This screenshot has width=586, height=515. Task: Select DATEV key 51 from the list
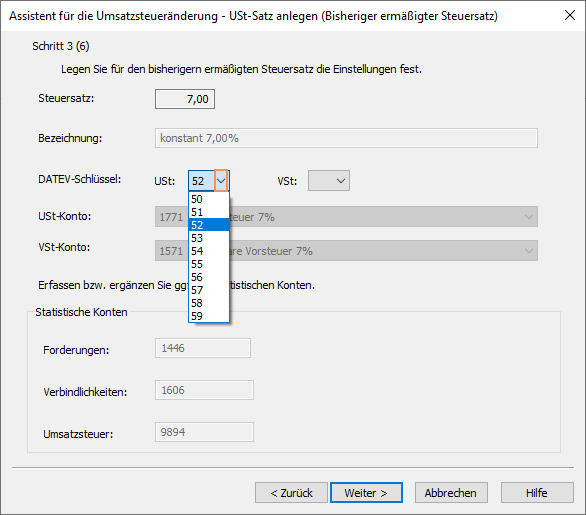(209, 212)
